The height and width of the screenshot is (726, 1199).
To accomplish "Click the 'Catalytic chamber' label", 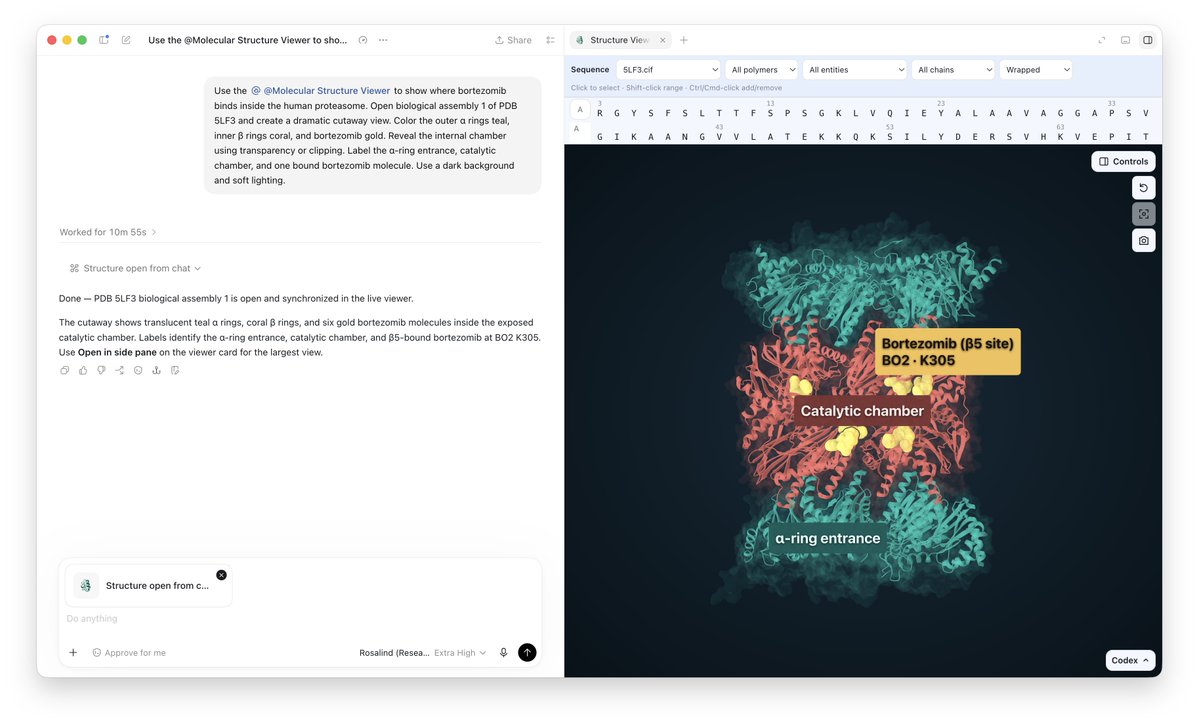I will point(862,411).
